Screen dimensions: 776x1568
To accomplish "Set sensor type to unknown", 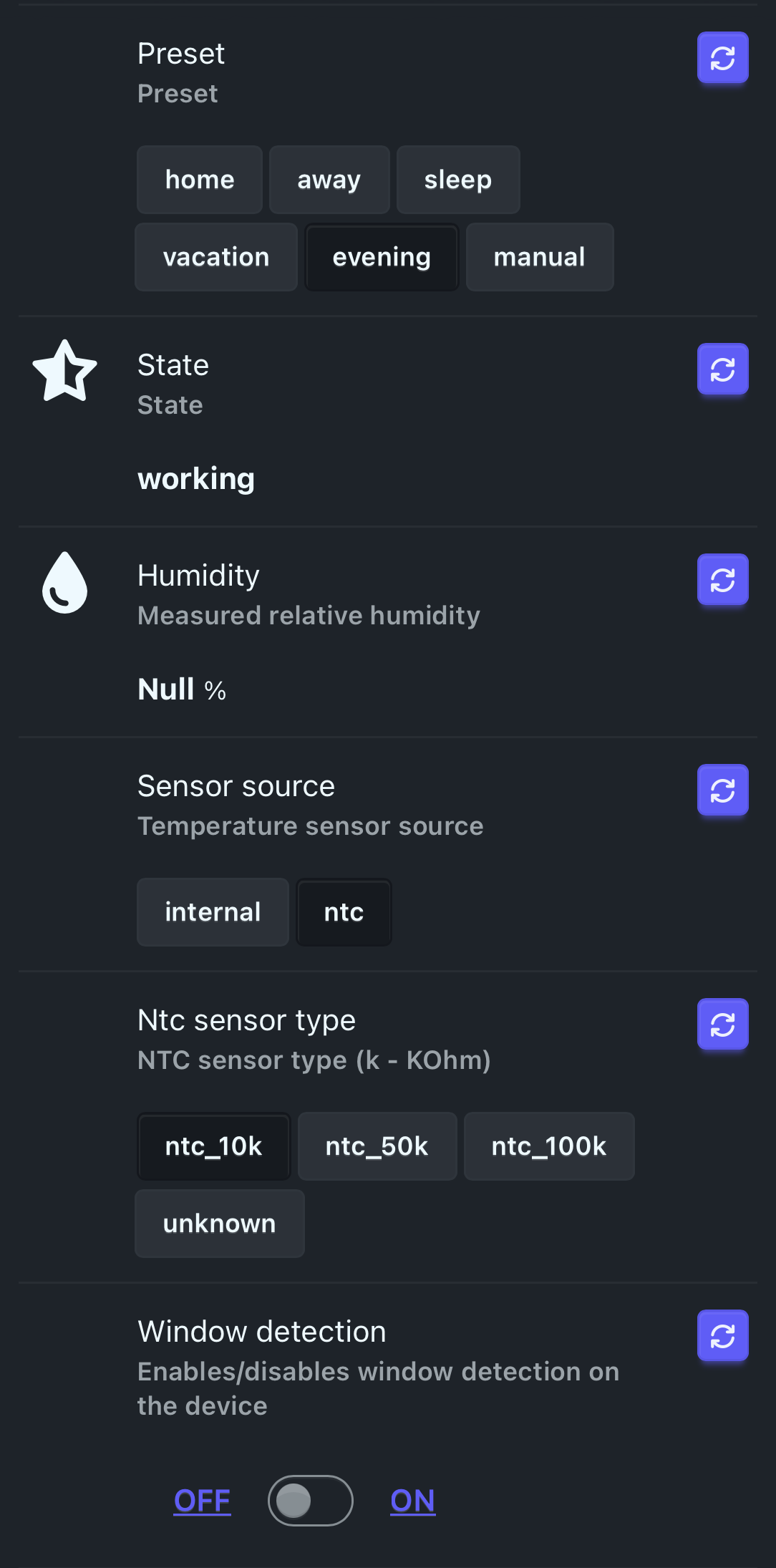I will click(219, 1224).
